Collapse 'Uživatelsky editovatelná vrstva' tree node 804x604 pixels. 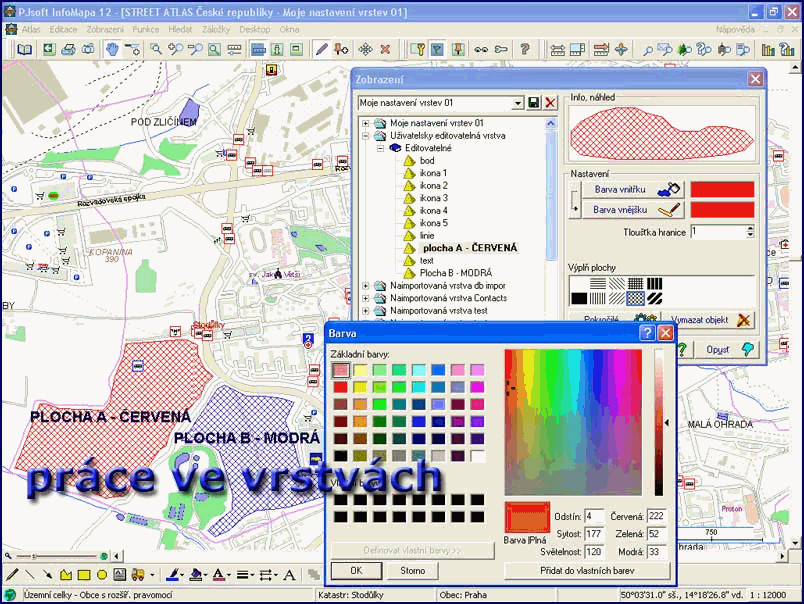[x=366, y=136]
